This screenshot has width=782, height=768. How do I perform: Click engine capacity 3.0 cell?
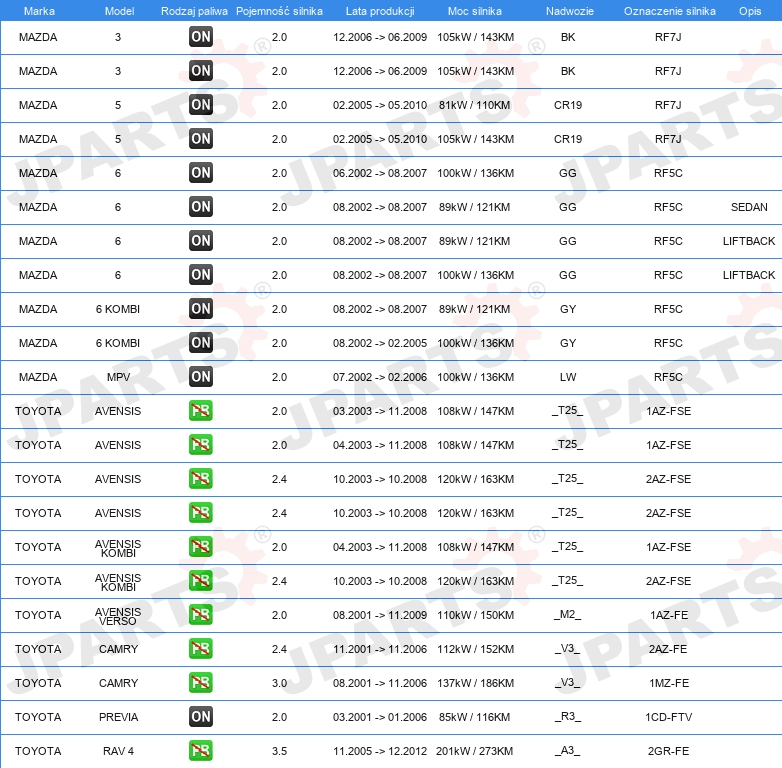(x=279, y=683)
